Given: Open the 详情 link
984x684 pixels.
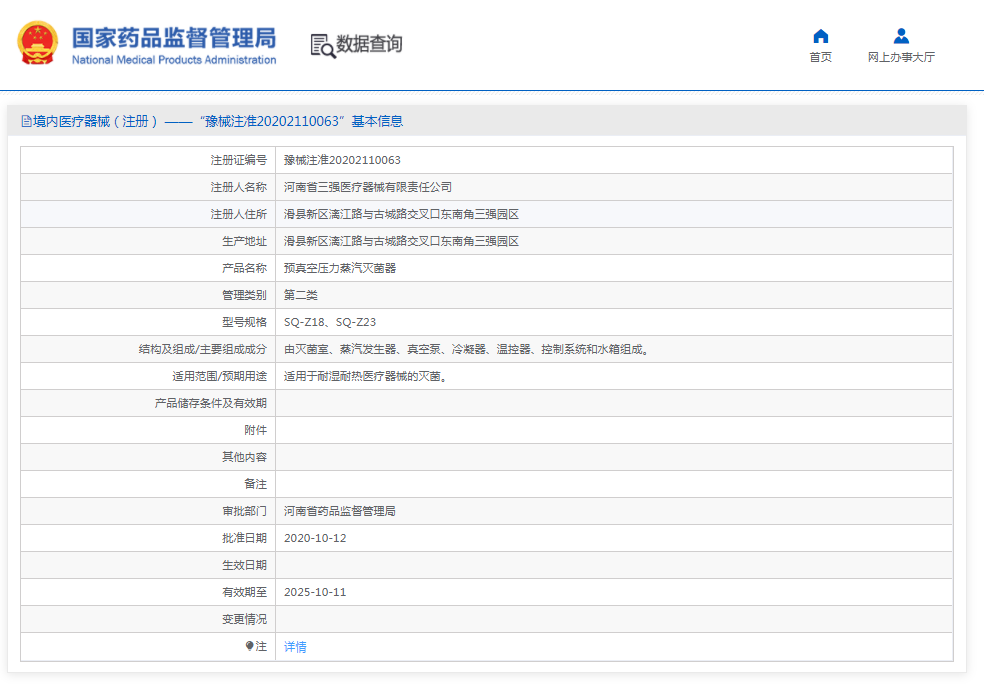Looking at the screenshot, I should click(x=295, y=647).
